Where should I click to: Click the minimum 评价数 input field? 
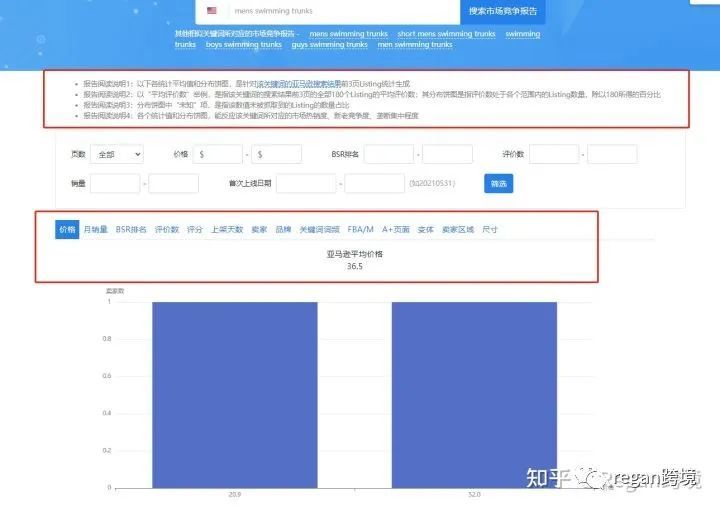point(554,154)
